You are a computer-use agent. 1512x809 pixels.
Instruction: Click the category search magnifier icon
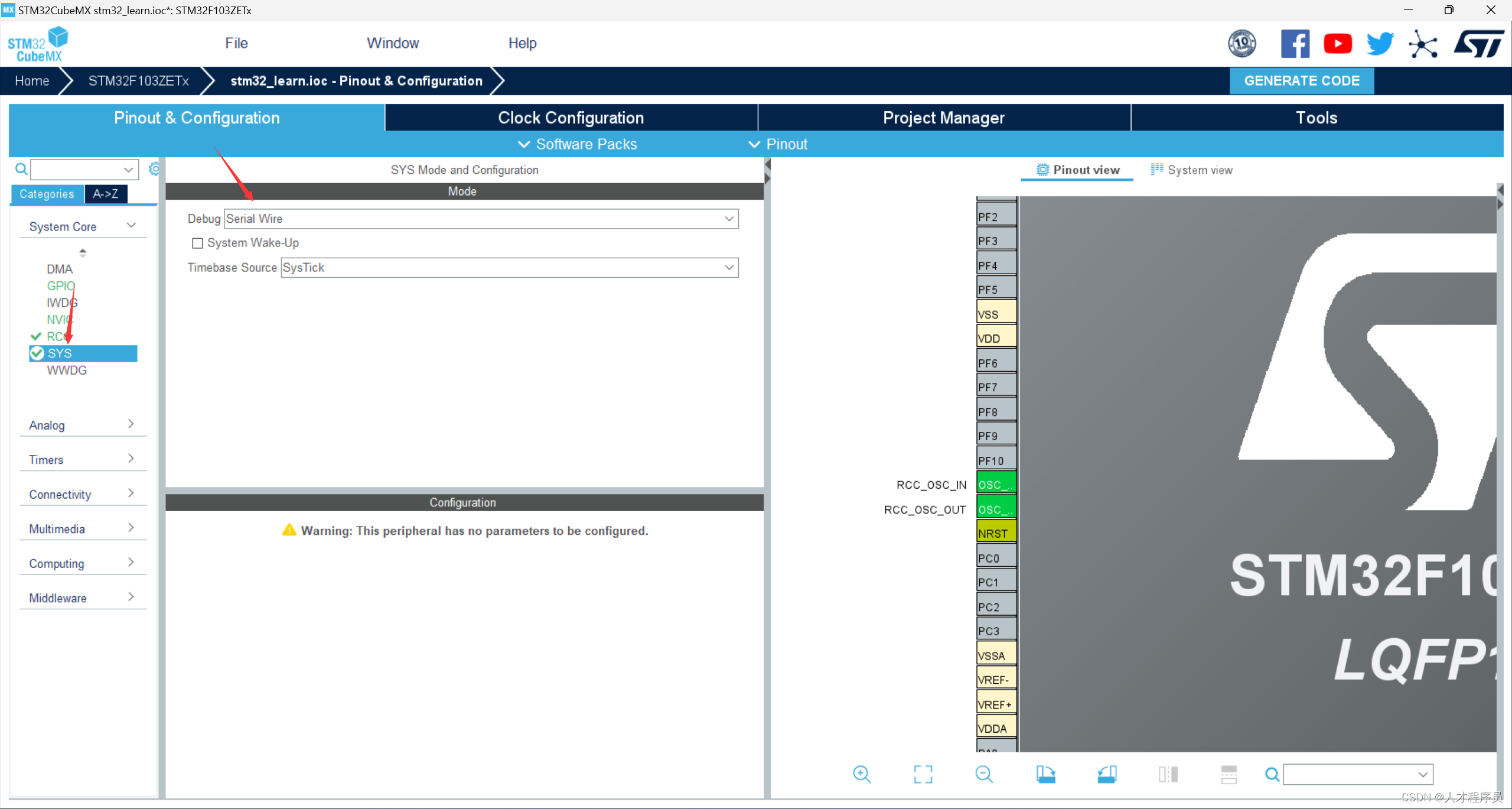pos(21,170)
